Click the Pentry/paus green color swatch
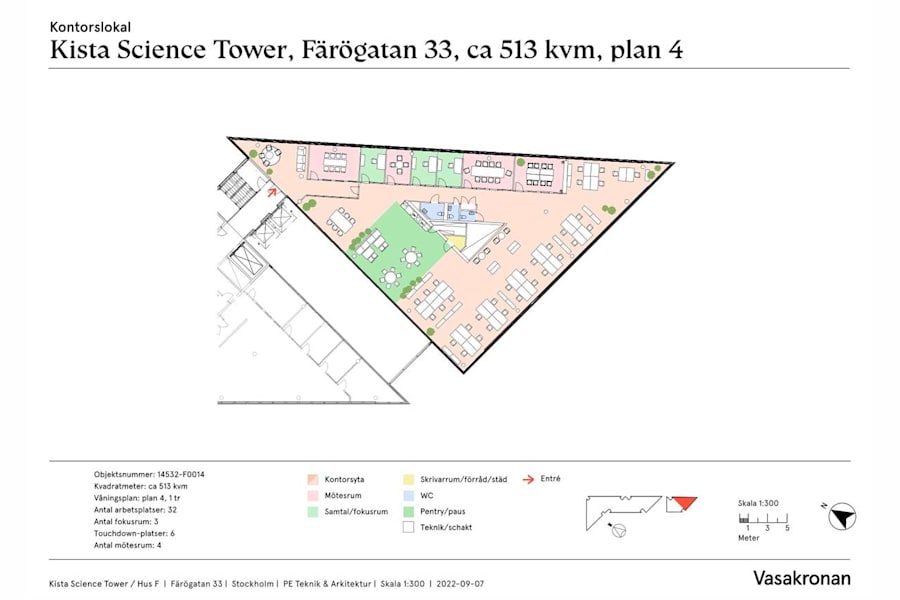900x600 pixels. pos(408,511)
